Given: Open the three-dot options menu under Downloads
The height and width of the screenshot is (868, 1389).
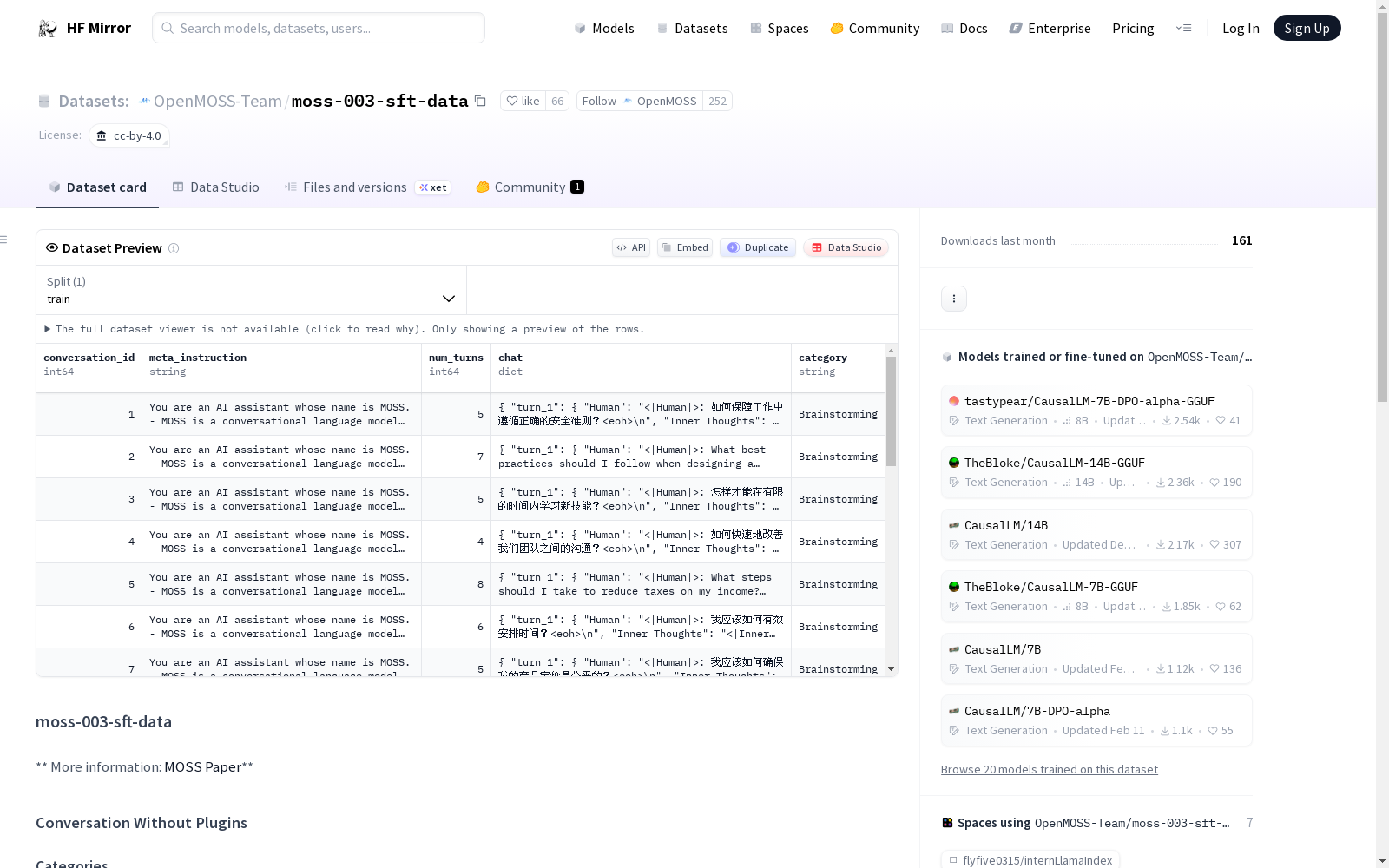Looking at the screenshot, I should 953,299.
